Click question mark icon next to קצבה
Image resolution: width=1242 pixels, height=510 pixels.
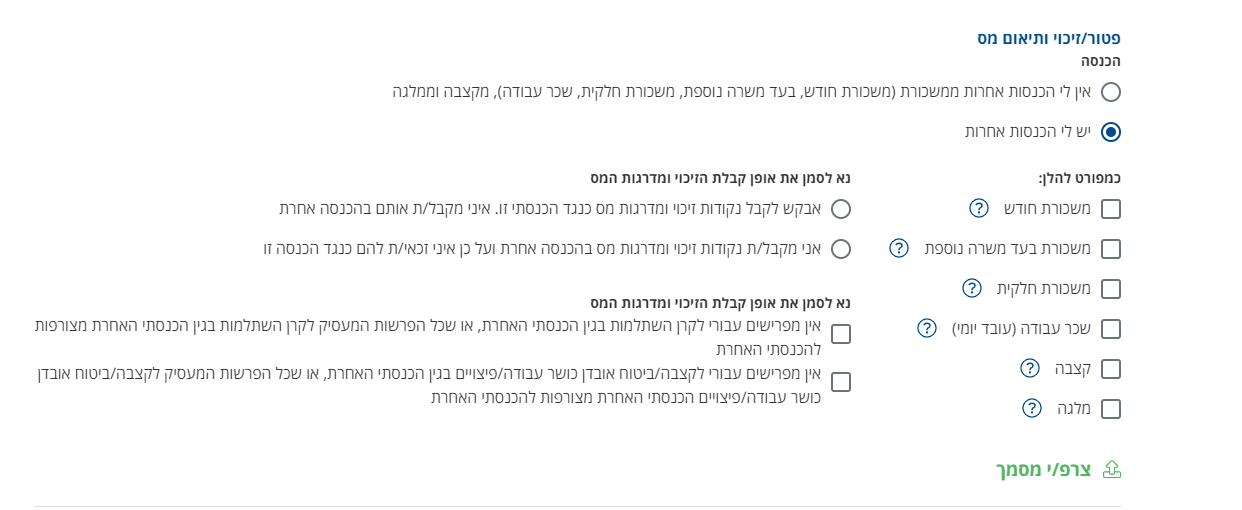tap(1030, 368)
